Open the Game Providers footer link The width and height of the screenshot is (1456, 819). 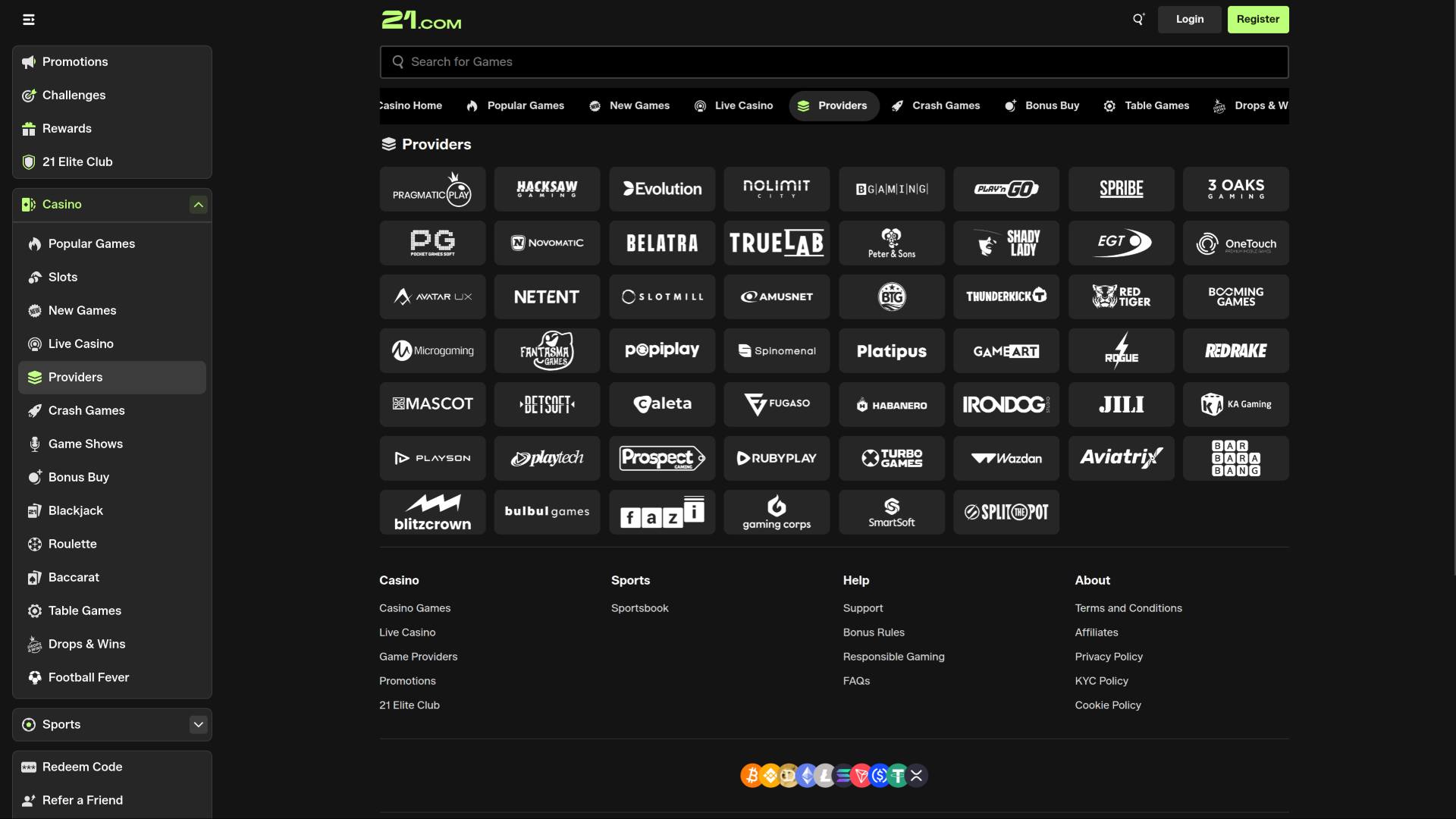(x=419, y=657)
